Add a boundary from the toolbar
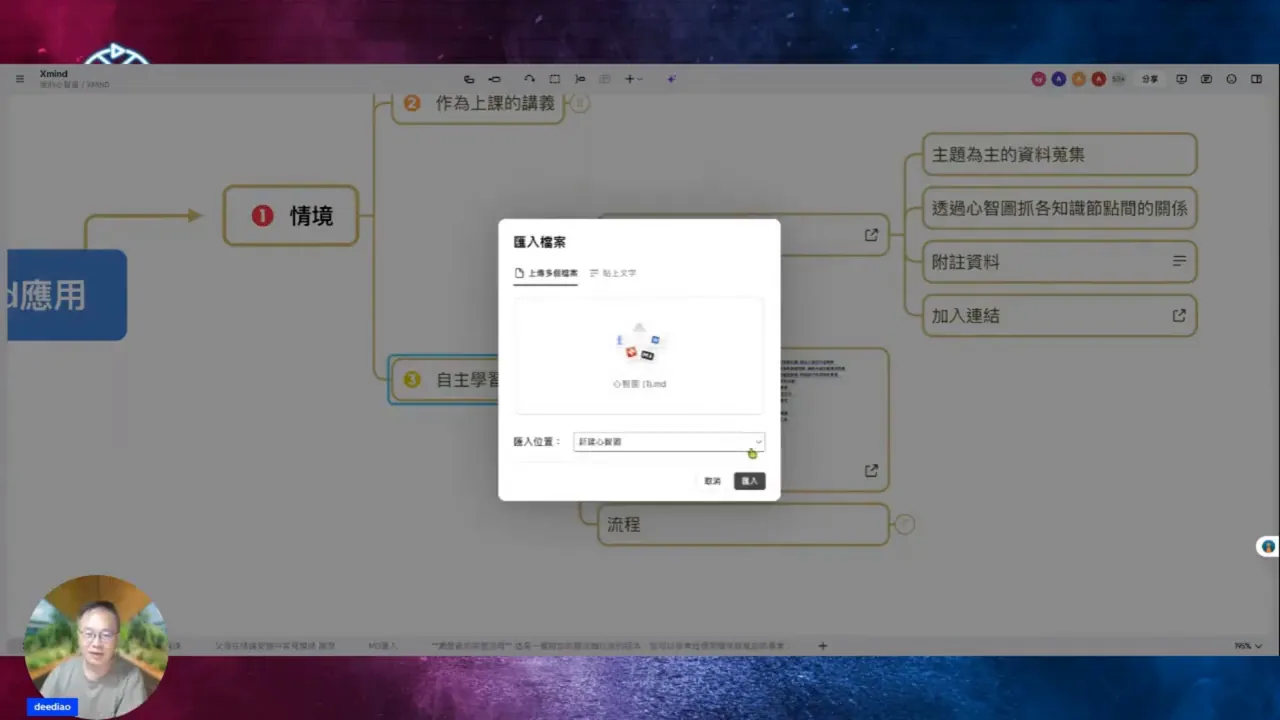Viewport: 1280px width, 720px height. click(555, 79)
